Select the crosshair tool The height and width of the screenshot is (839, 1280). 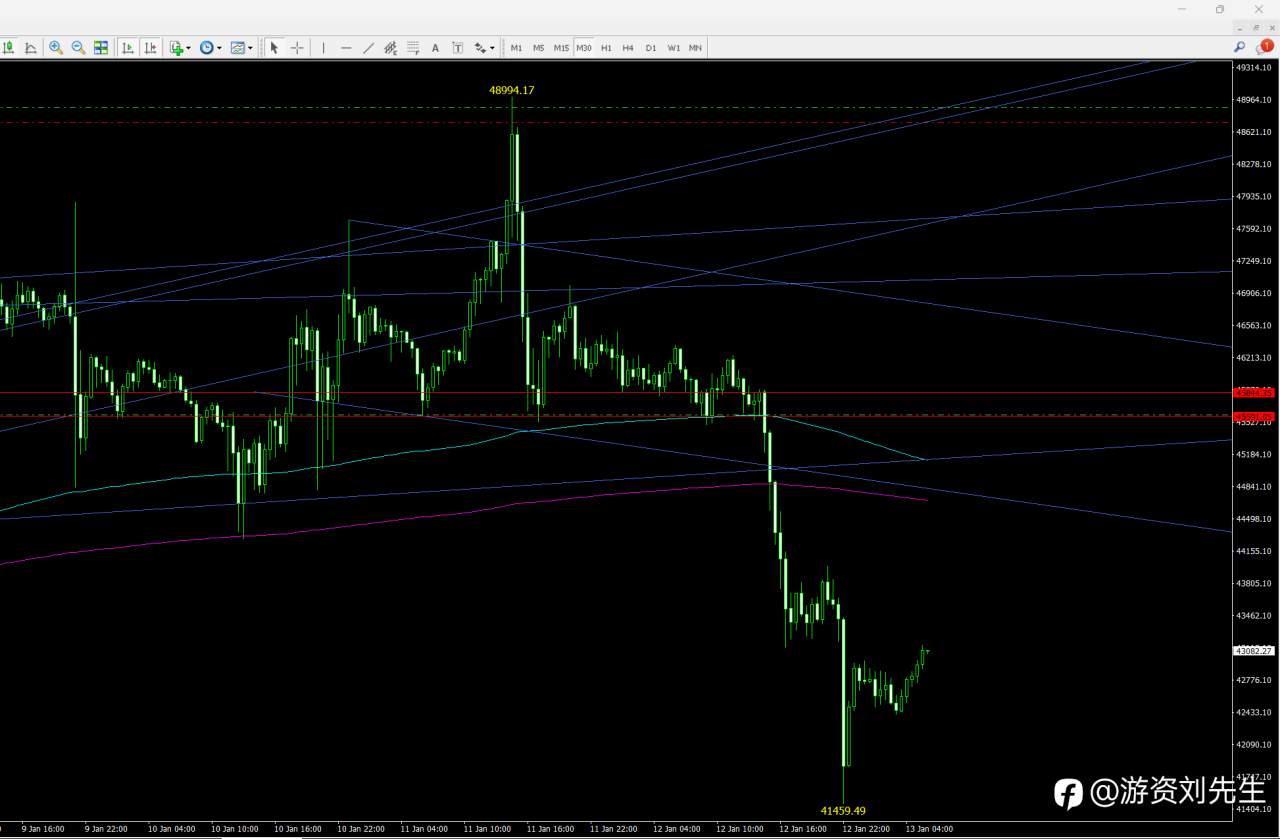(x=297, y=47)
